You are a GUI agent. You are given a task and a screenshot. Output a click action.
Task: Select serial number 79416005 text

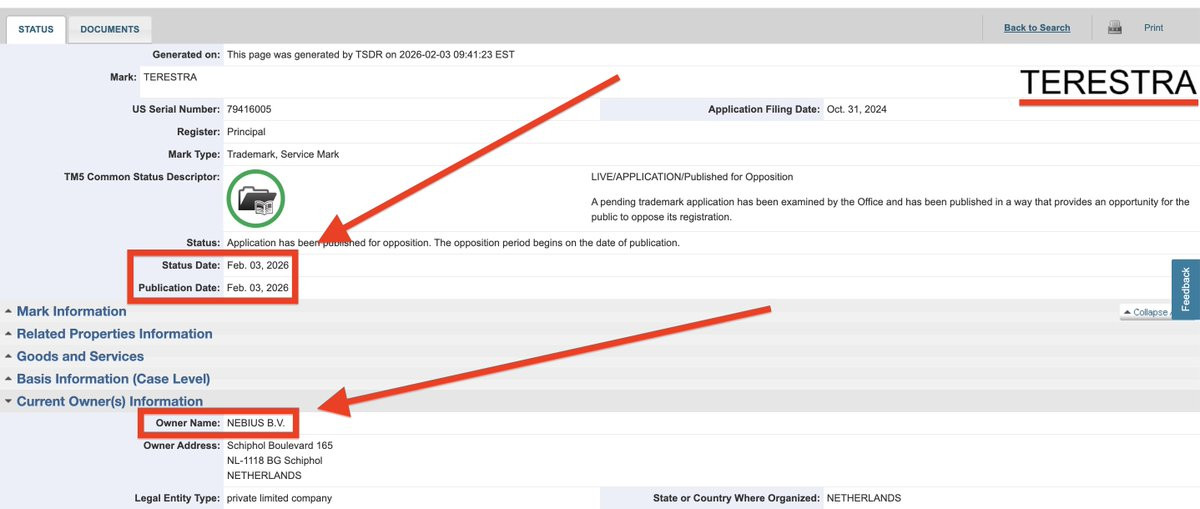click(249, 110)
